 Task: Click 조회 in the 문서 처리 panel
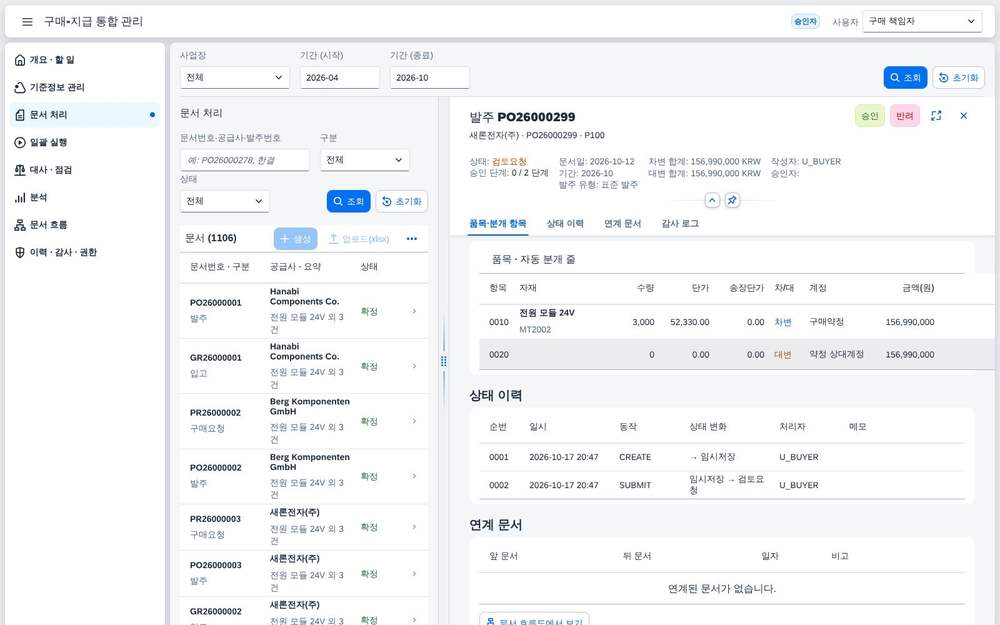coord(348,201)
